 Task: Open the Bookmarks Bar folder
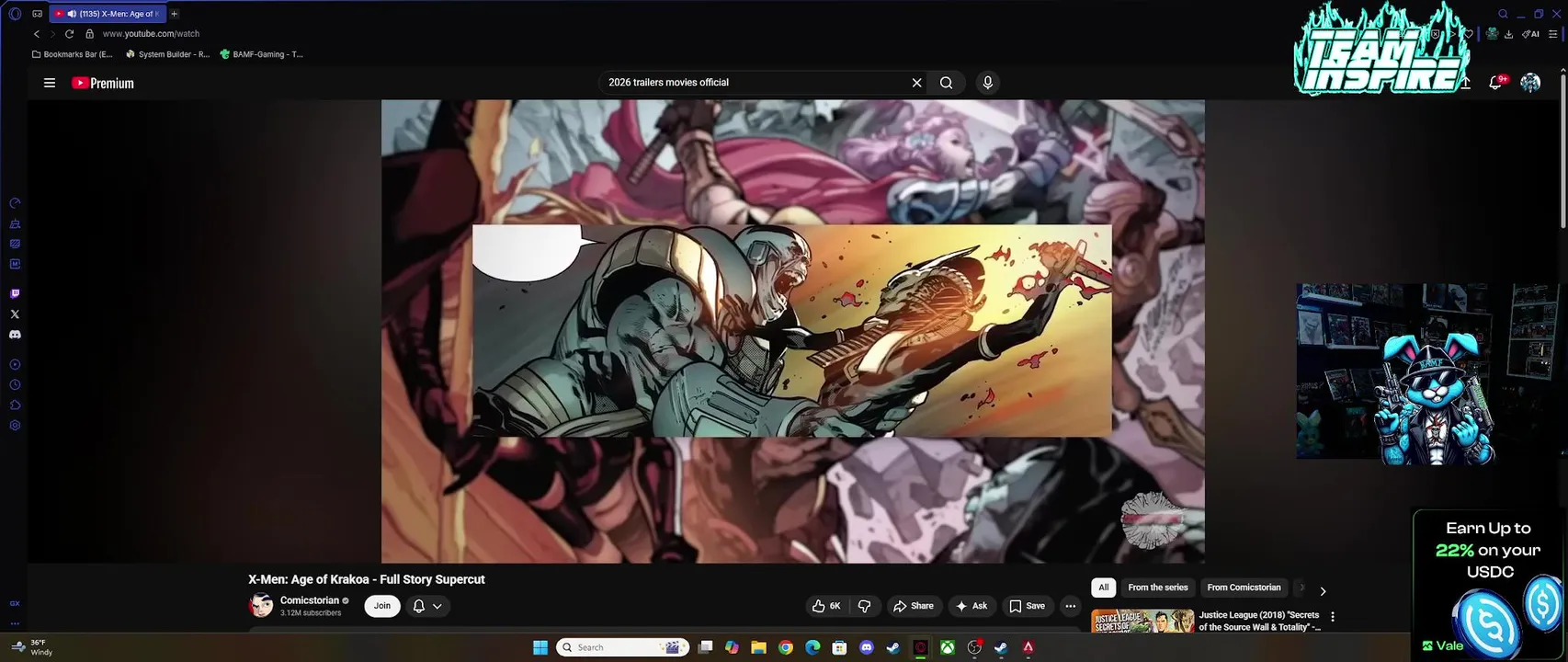(x=72, y=54)
